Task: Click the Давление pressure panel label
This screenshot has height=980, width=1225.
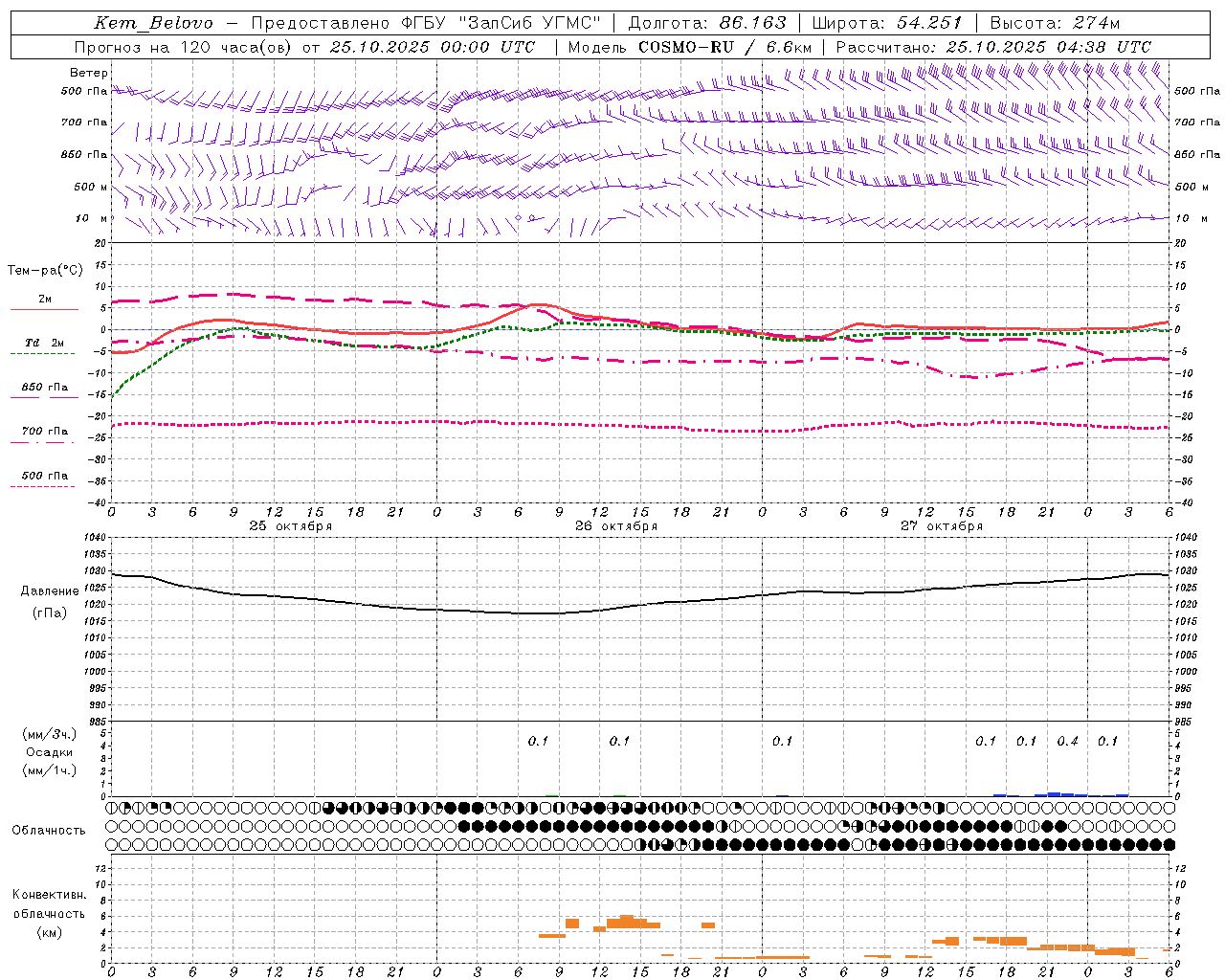Action: pos(50,591)
